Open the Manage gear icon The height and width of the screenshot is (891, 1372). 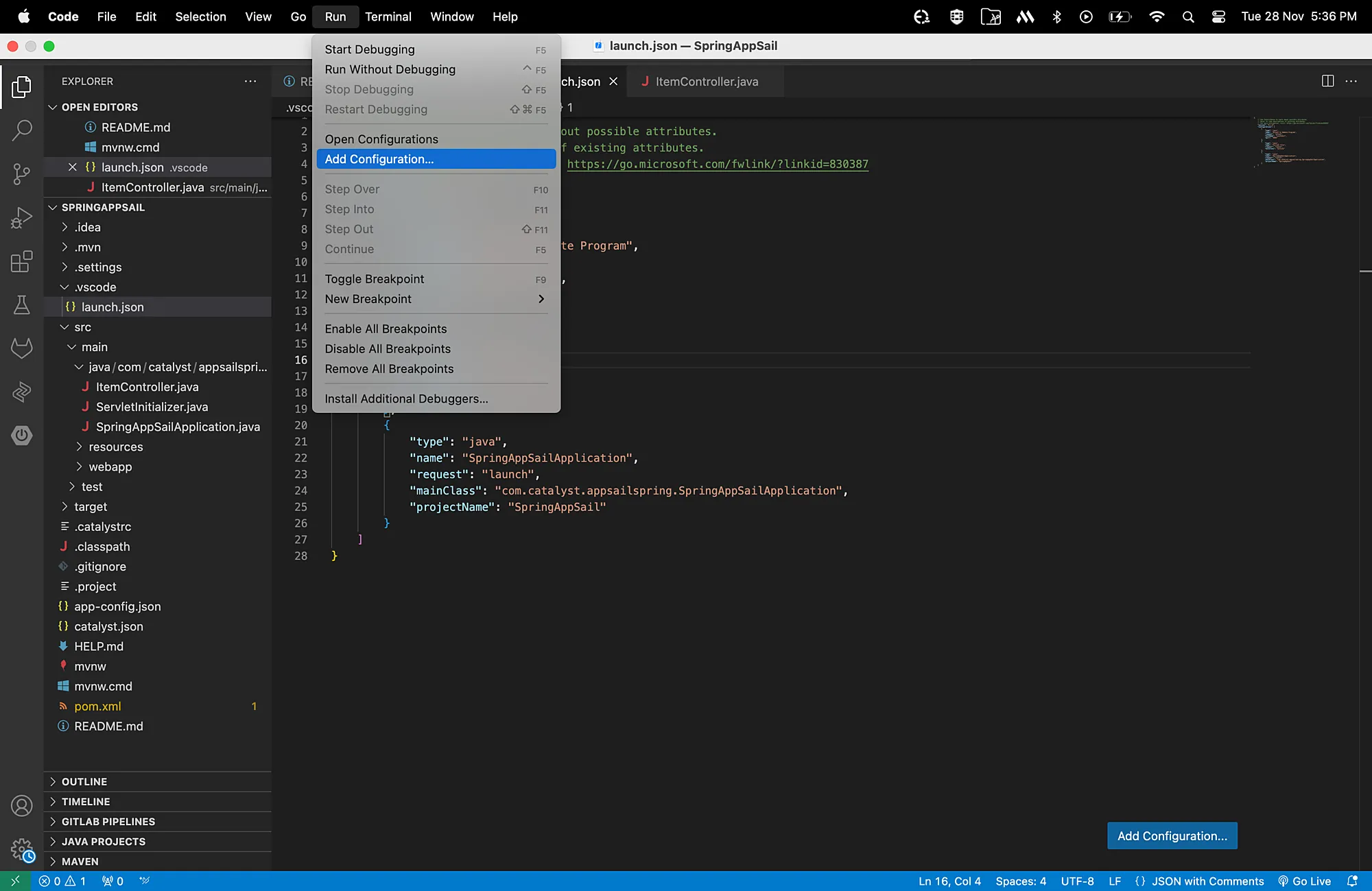point(21,850)
